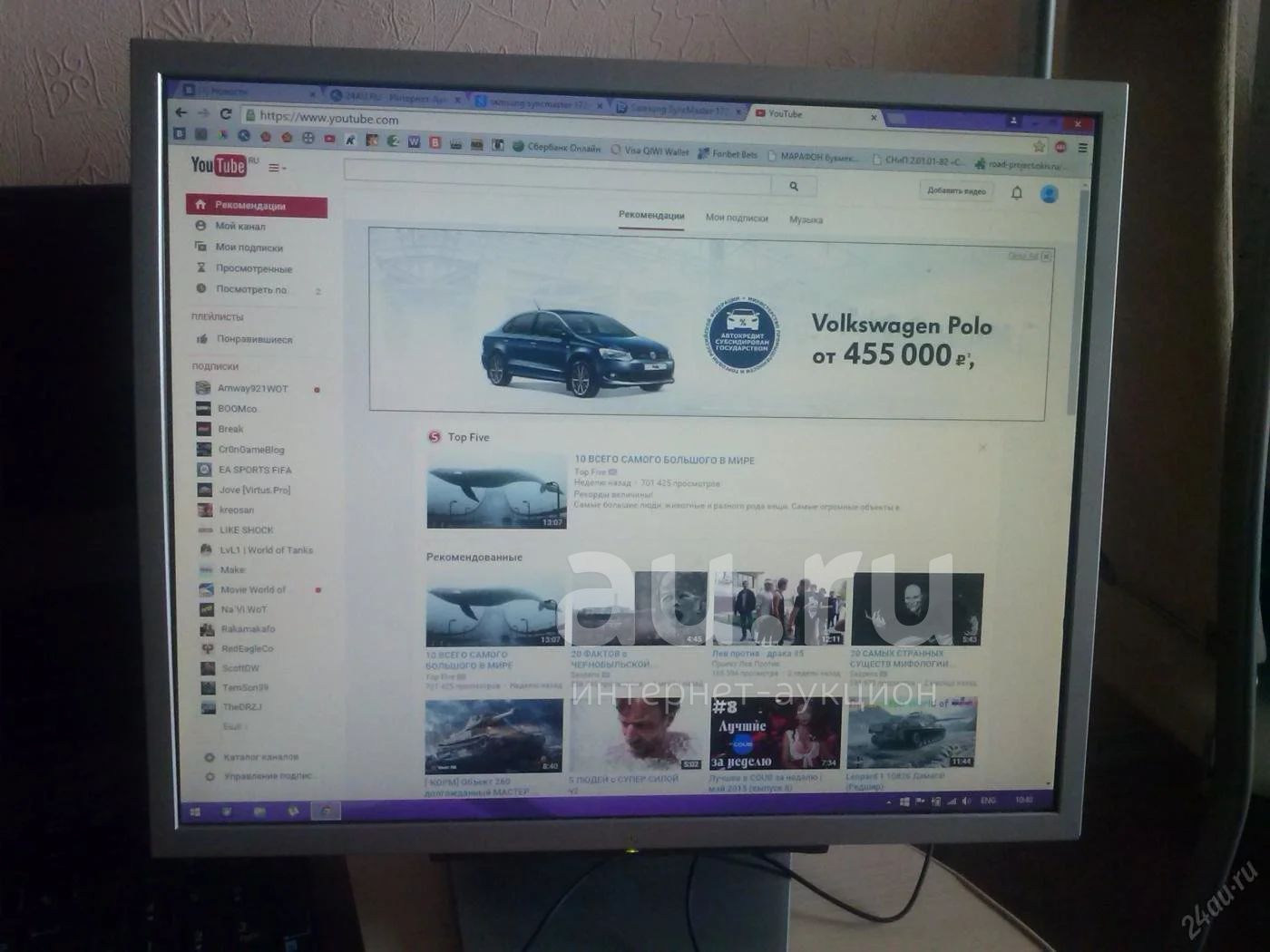
Task: Open the Лучшее в COUB #8 video thumbnail
Action: point(775,734)
